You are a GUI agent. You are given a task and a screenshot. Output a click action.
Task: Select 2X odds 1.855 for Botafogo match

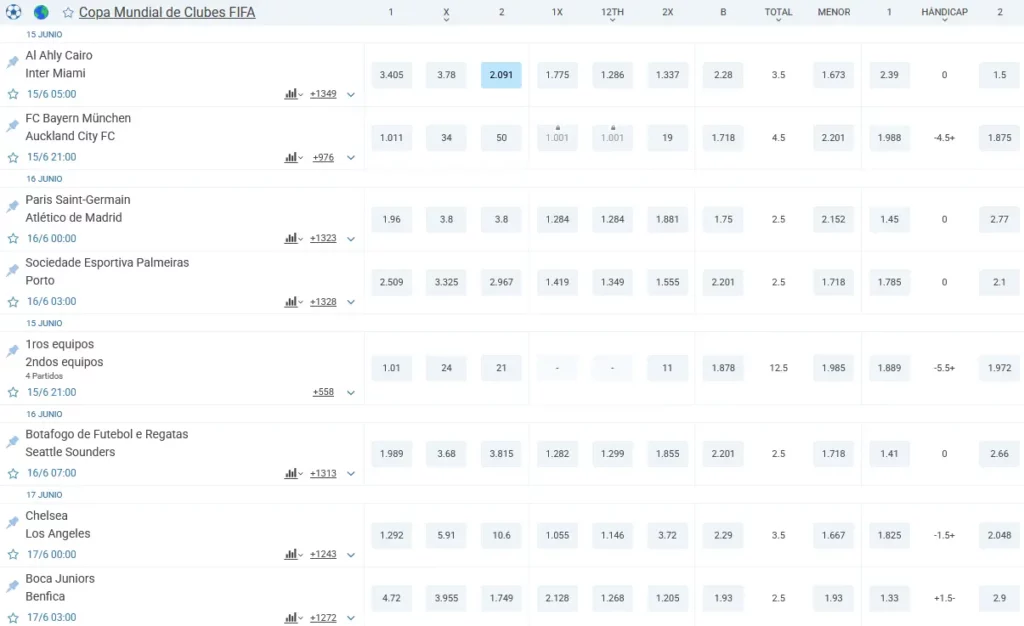tap(667, 454)
